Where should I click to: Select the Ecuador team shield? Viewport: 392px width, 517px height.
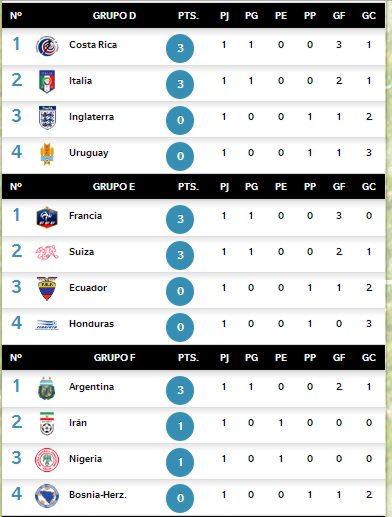pyautogui.click(x=47, y=288)
